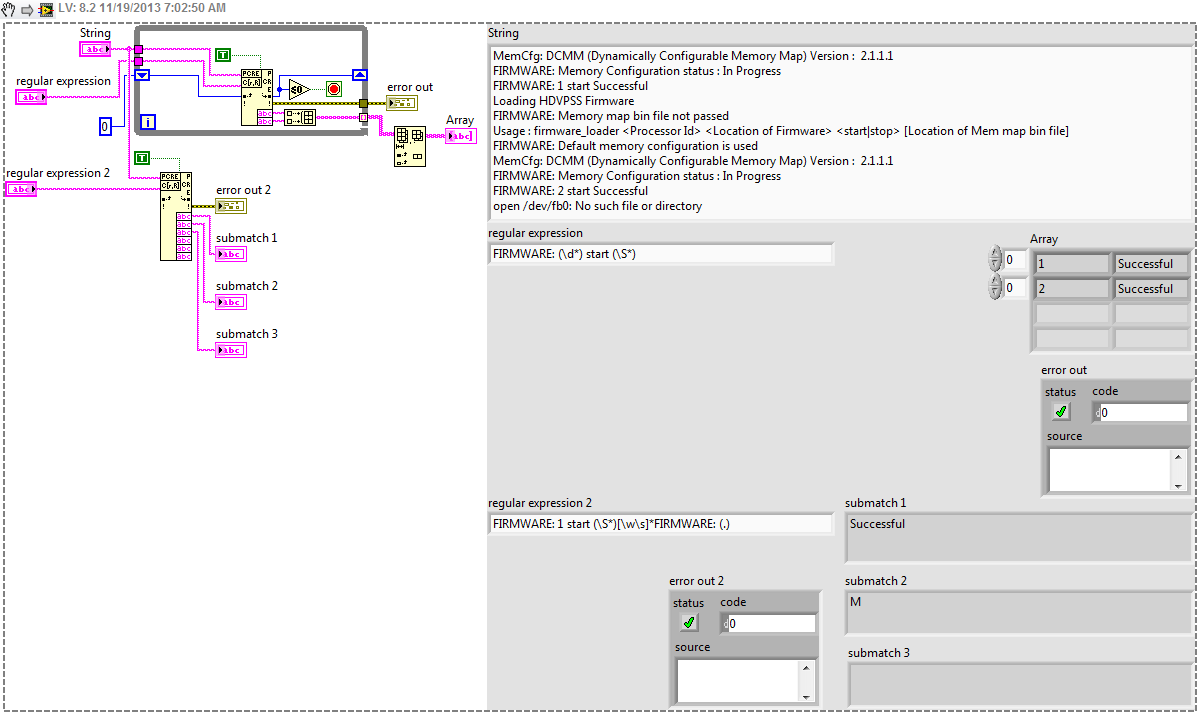Click the empty submatch 3 indicator box
Viewport: 1200px width, 715px height.
[1019, 685]
